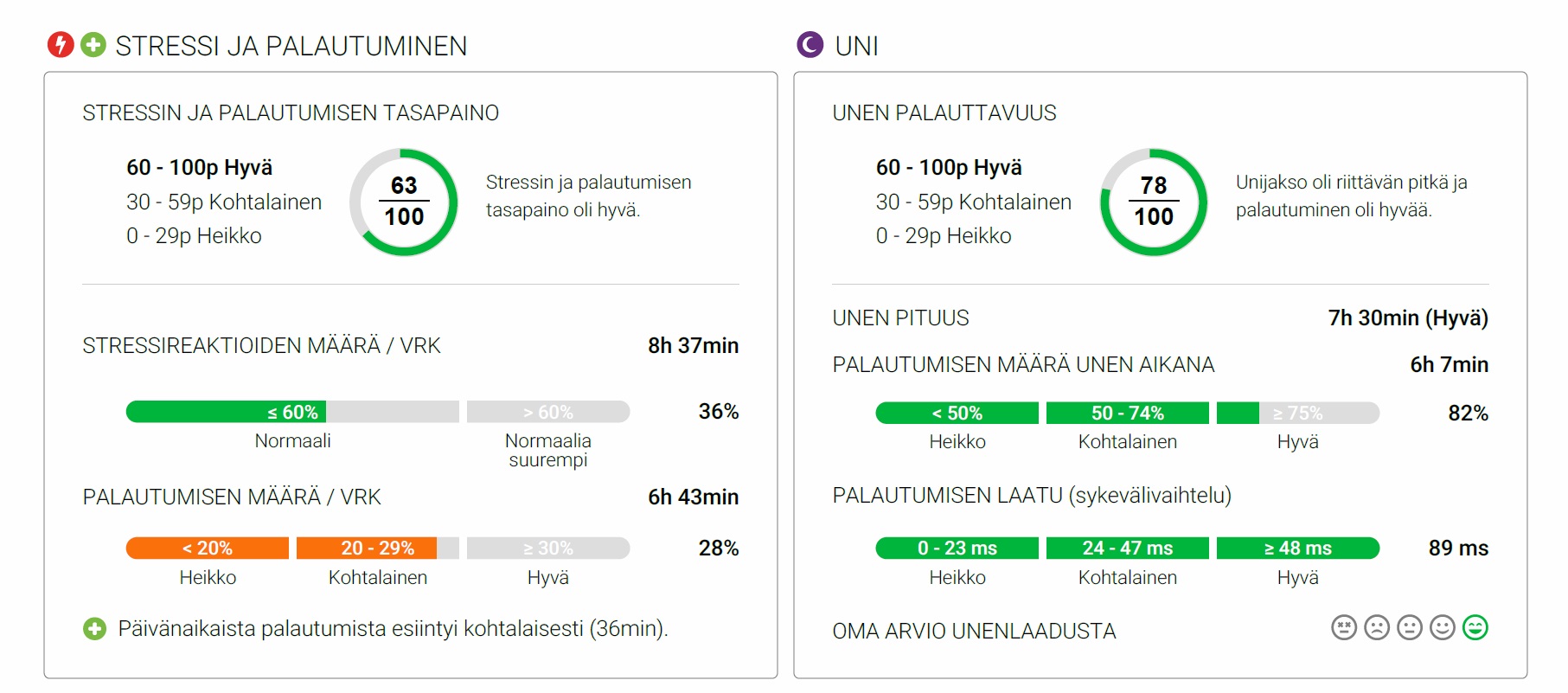Image resolution: width=1568 pixels, height=693 pixels.
Task: Click the green plus recovery icon in header
Action: (93, 44)
